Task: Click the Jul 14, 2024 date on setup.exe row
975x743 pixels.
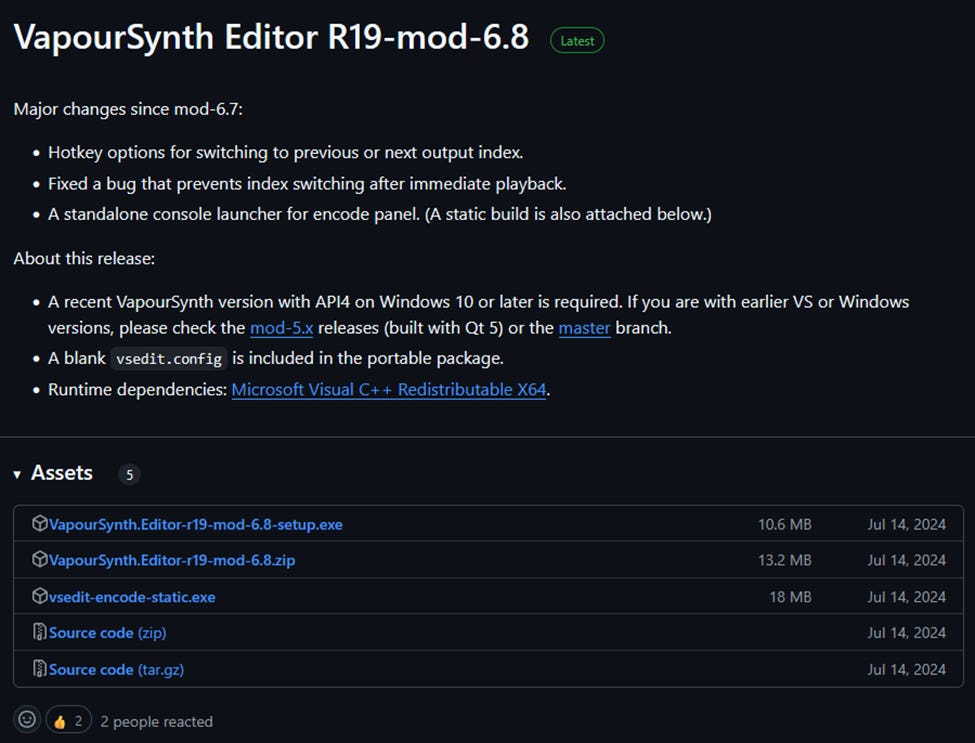Action: [x=906, y=524]
